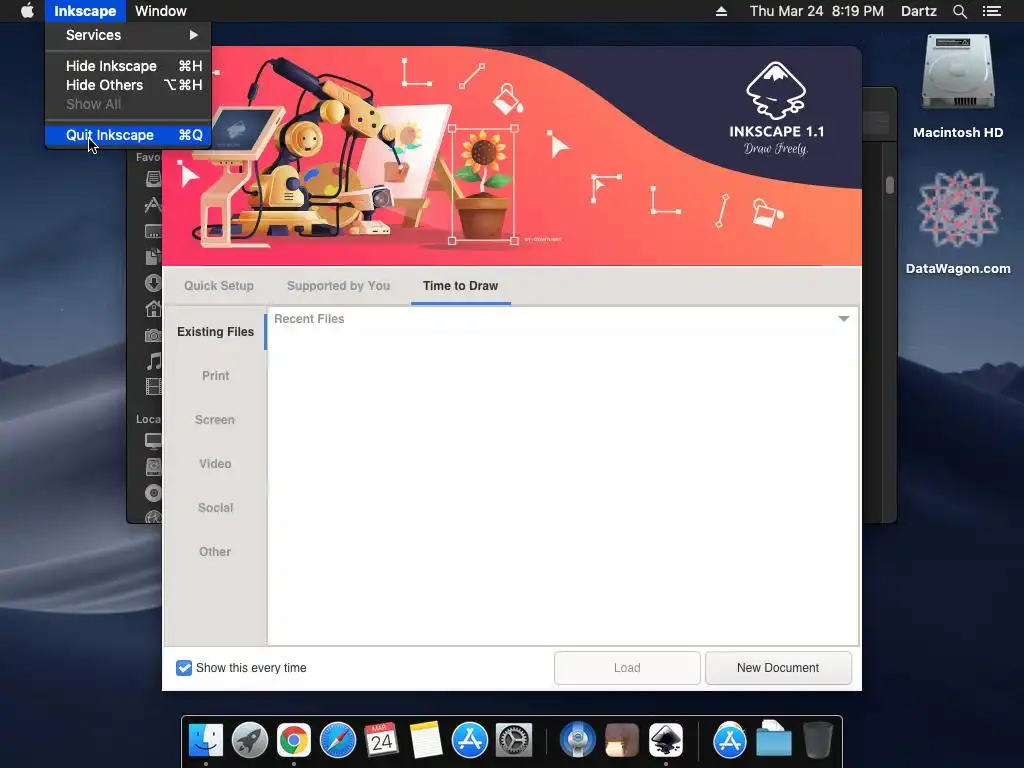Click Documents icon in Finder sidebar
The height and width of the screenshot is (768, 1024).
(x=153, y=257)
